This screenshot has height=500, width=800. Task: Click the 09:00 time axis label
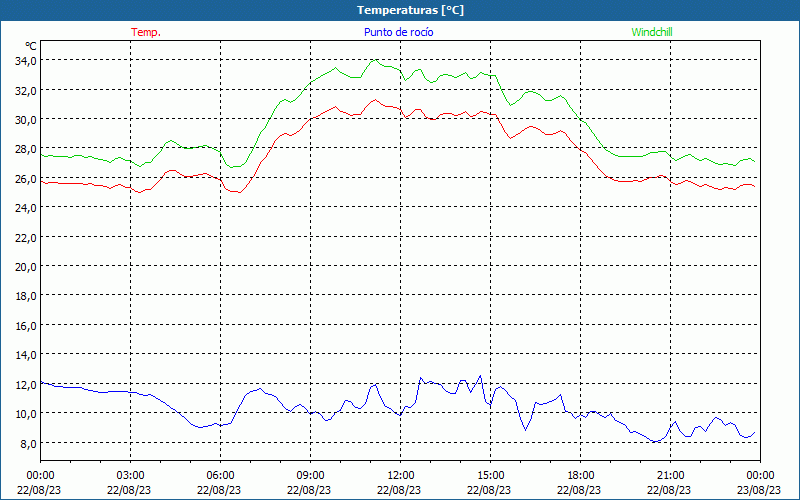pyautogui.click(x=310, y=476)
